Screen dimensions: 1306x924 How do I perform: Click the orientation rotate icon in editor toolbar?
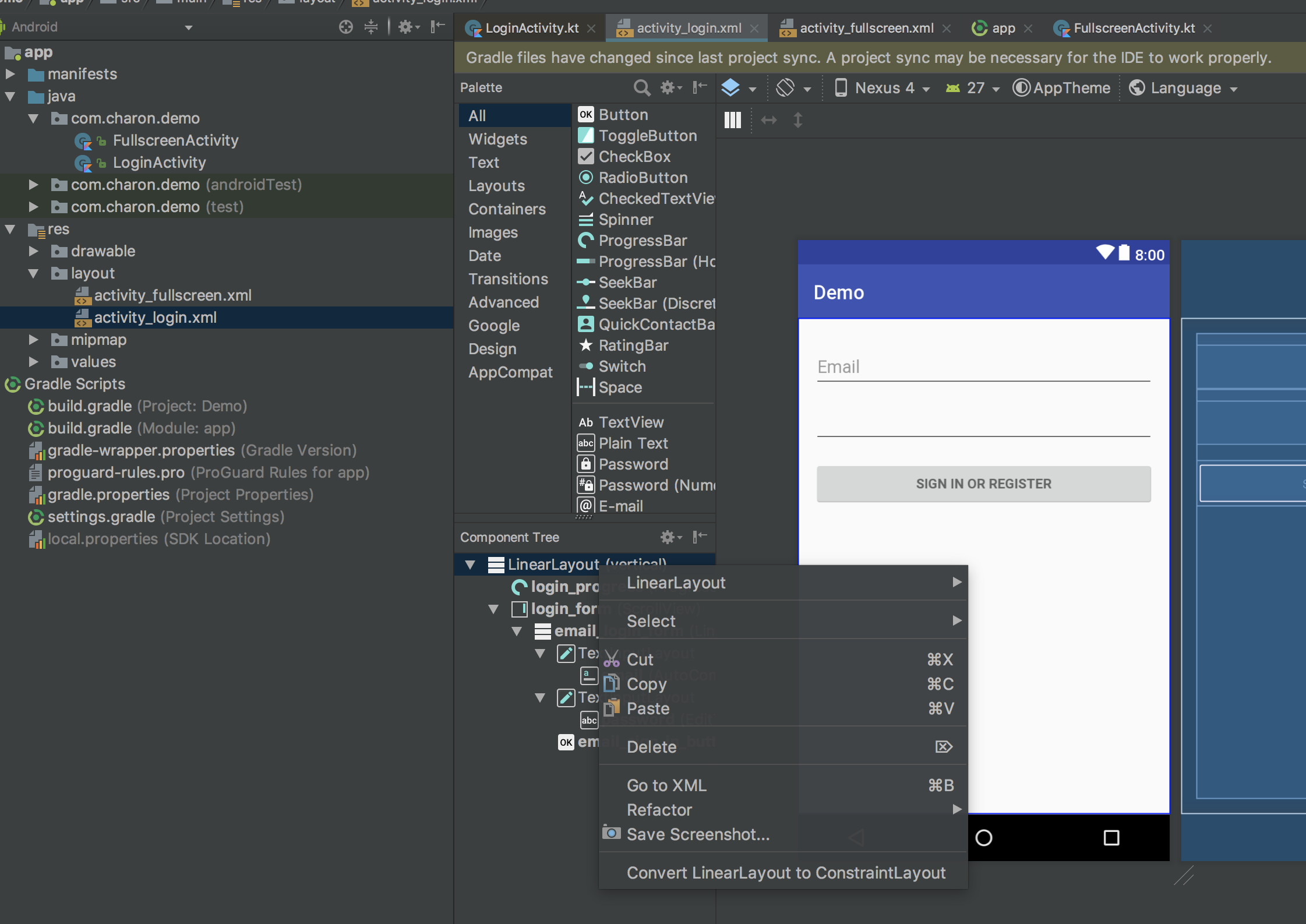[785, 88]
